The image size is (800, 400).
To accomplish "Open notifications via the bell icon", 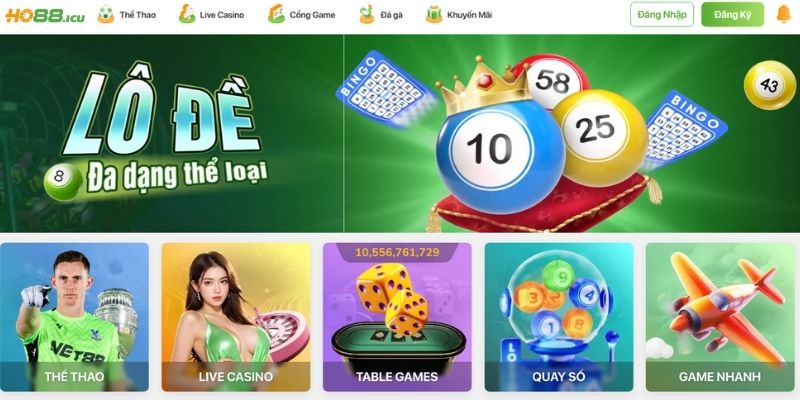I will pos(783,14).
